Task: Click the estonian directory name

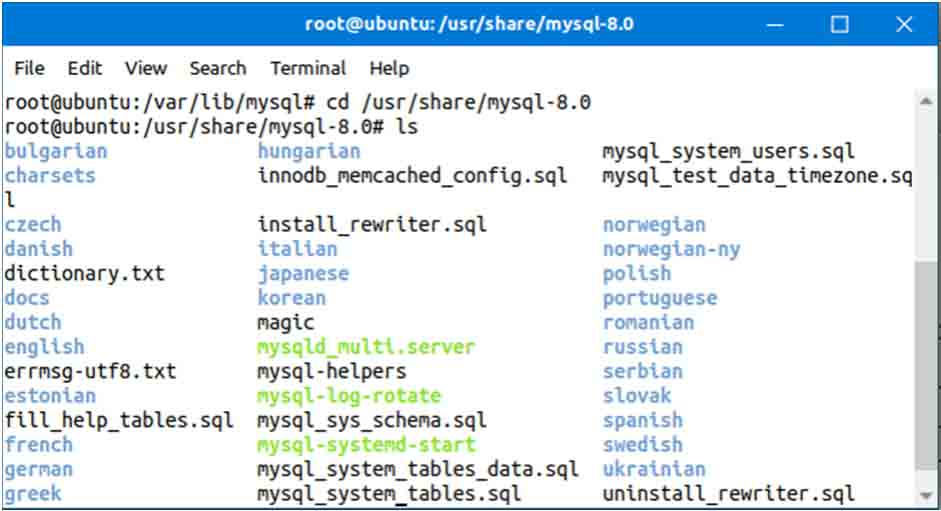Action: click(x=50, y=396)
